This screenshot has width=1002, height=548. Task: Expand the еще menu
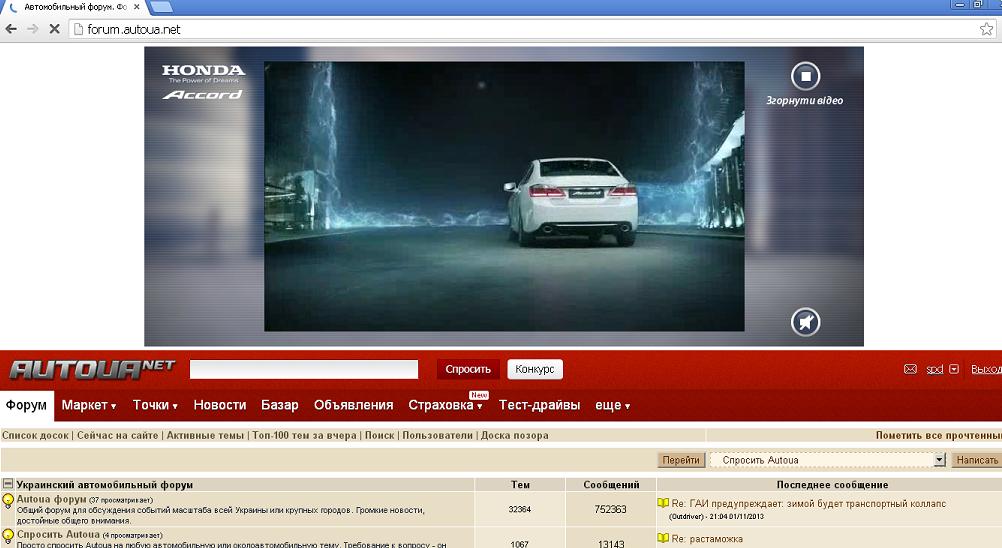(x=612, y=405)
